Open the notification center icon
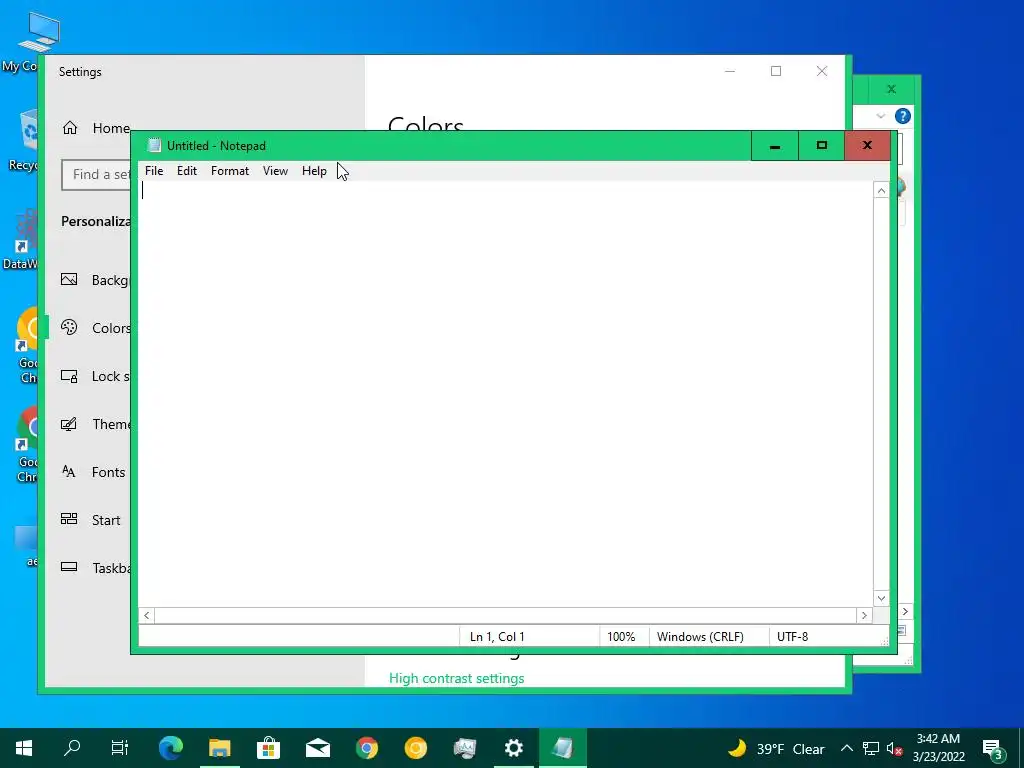The width and height of the screenshot is (1024, 768). click(x=993, y=748)
